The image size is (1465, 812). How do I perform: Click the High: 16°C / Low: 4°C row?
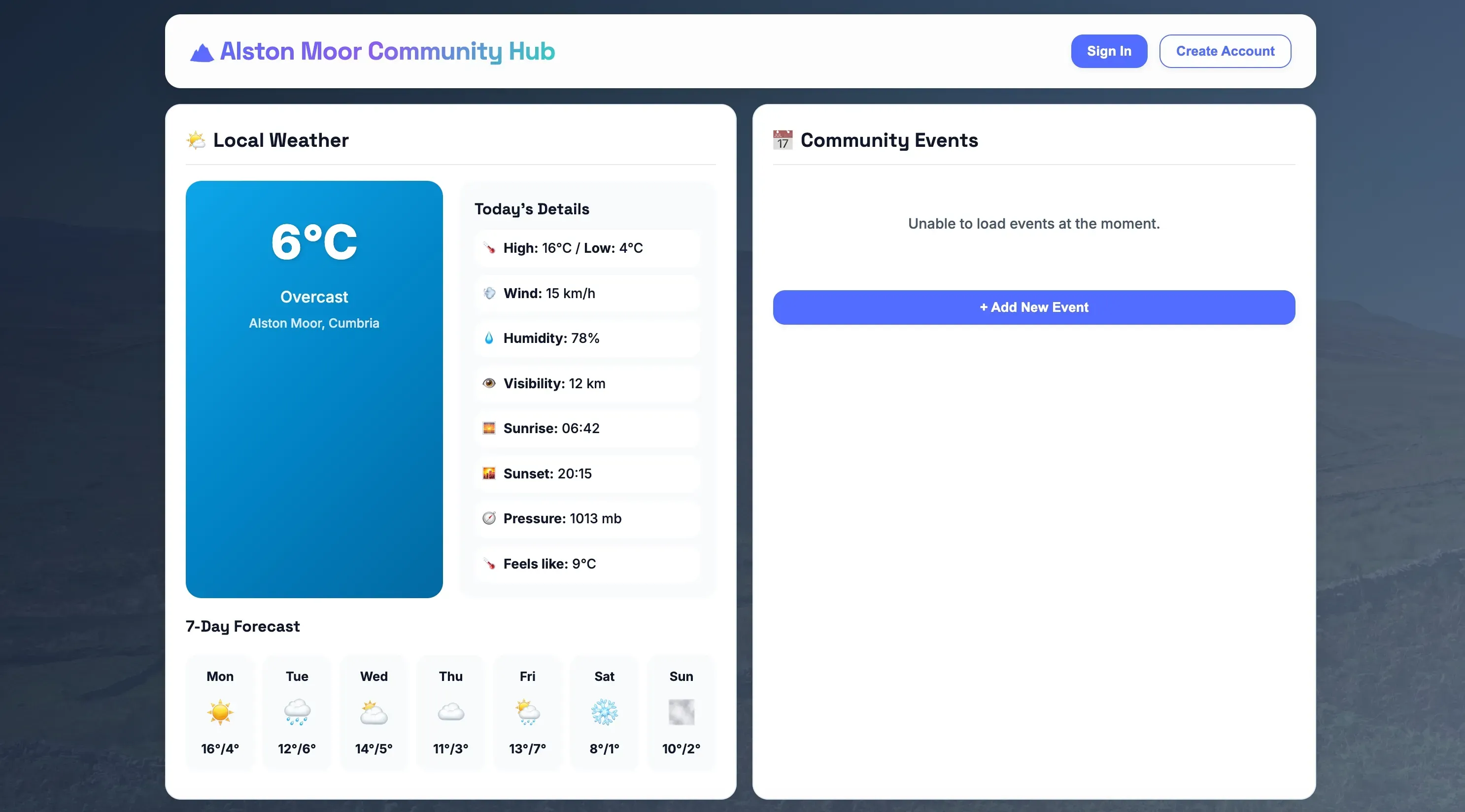(587, 248)
